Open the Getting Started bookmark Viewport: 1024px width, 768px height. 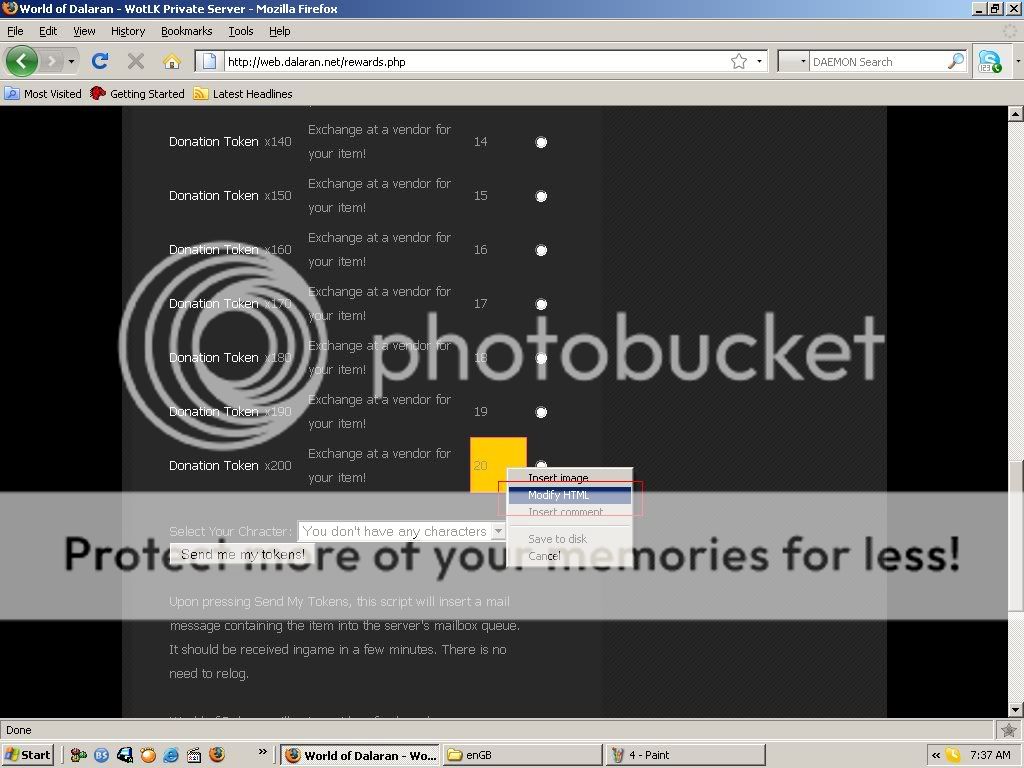138,93
